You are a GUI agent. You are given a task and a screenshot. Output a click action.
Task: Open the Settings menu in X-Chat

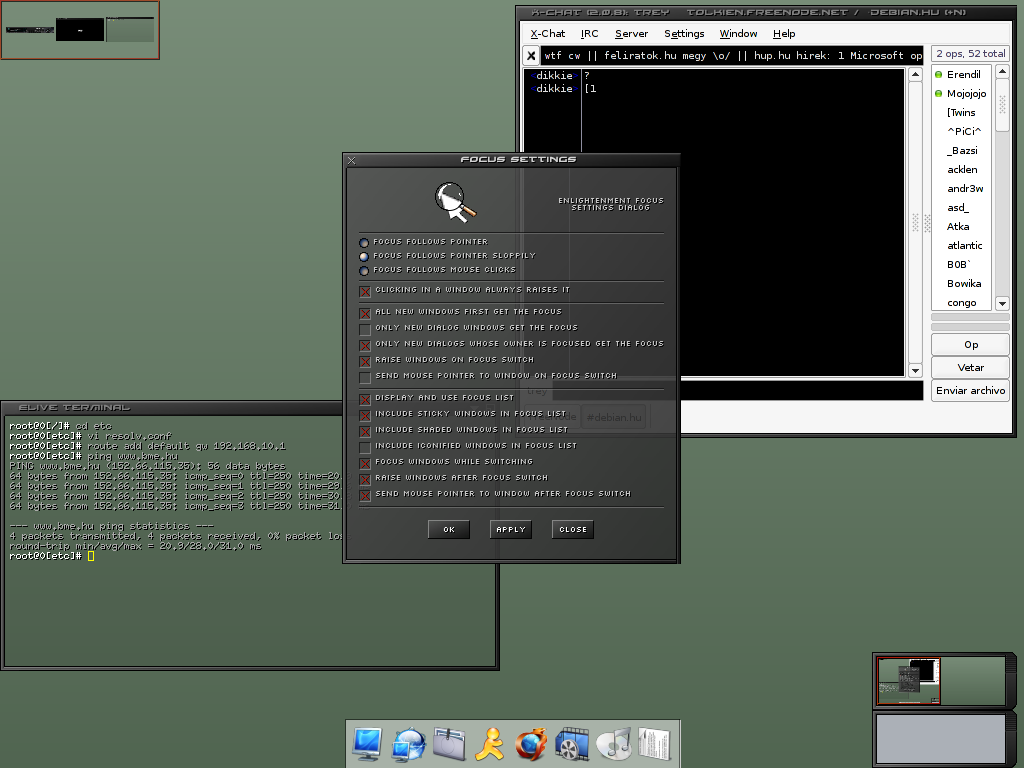point(684,33)
